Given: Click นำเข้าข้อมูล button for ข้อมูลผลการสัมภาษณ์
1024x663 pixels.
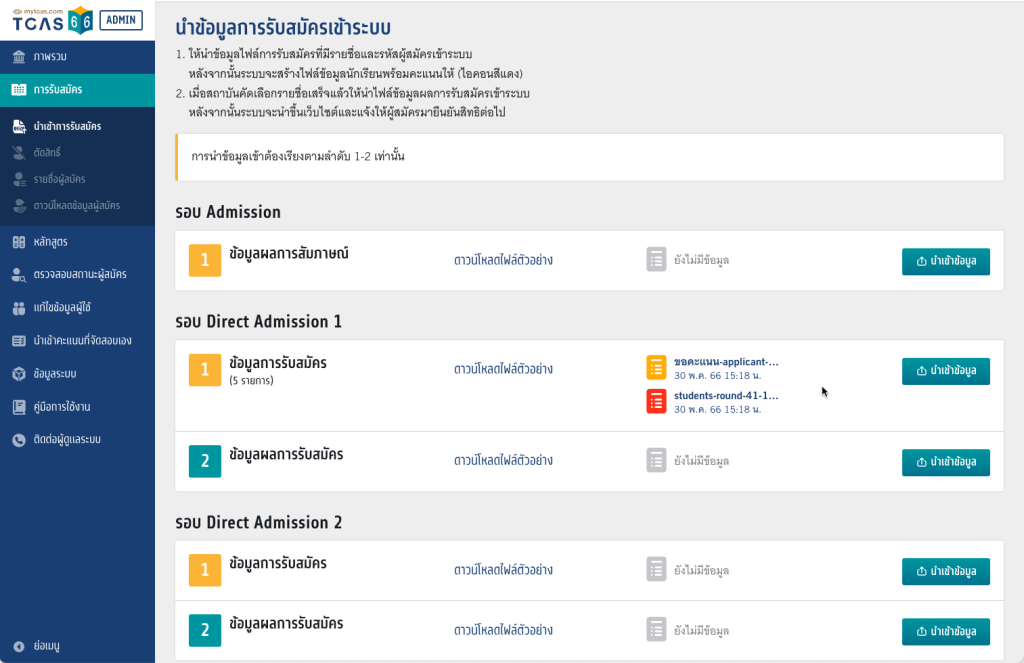Looking at the screenshot, I should coord(945,261).
